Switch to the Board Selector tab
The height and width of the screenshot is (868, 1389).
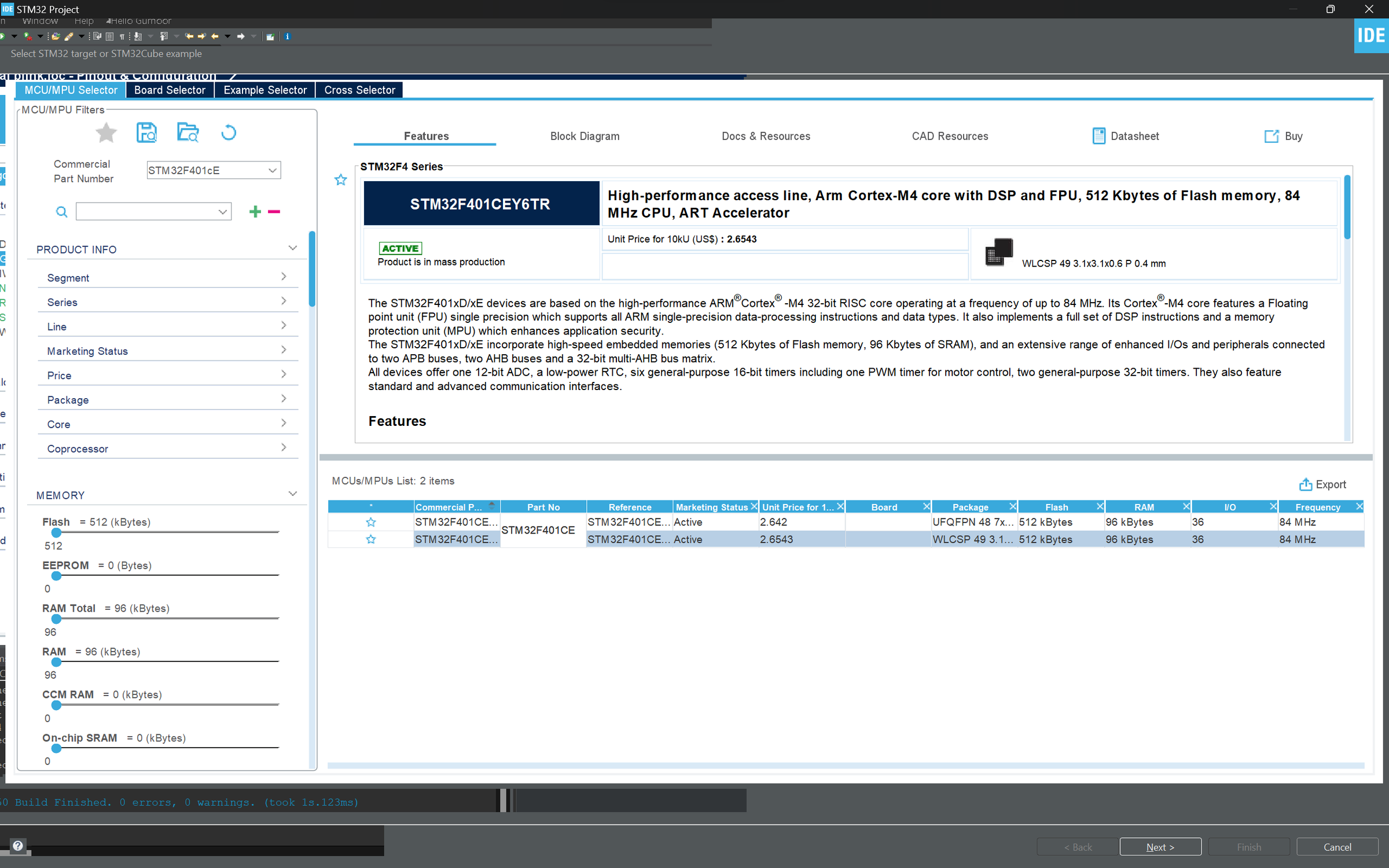point(170,90)
